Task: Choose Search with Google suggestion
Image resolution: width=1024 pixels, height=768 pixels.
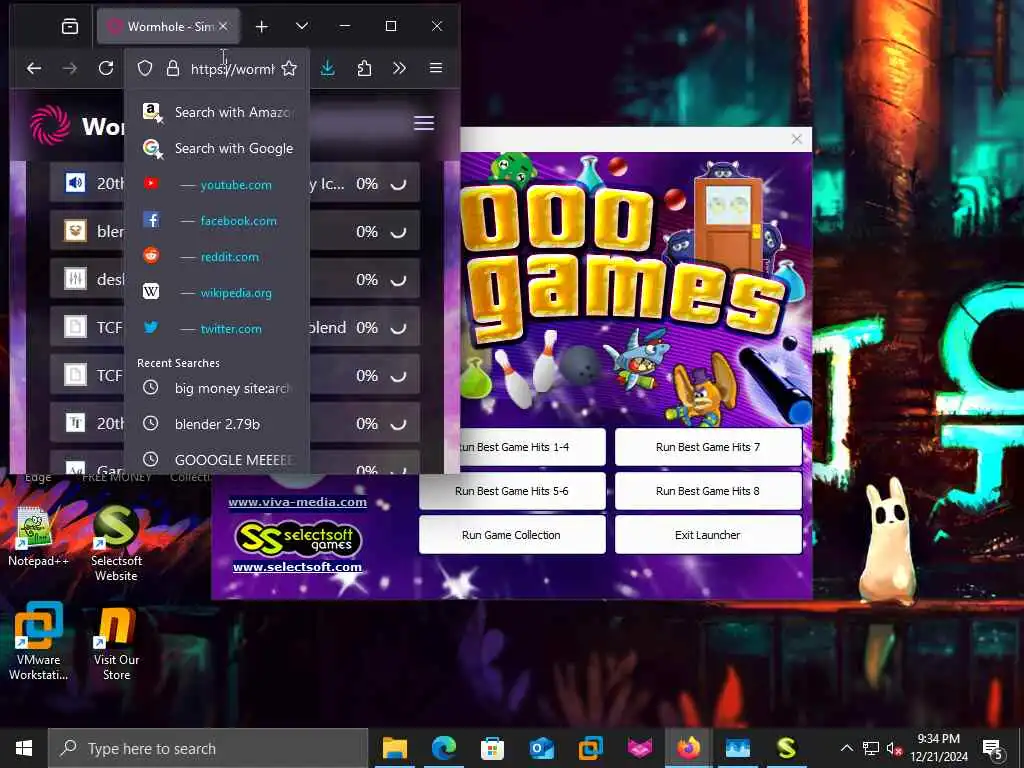Action: click(x=217, y=148)
